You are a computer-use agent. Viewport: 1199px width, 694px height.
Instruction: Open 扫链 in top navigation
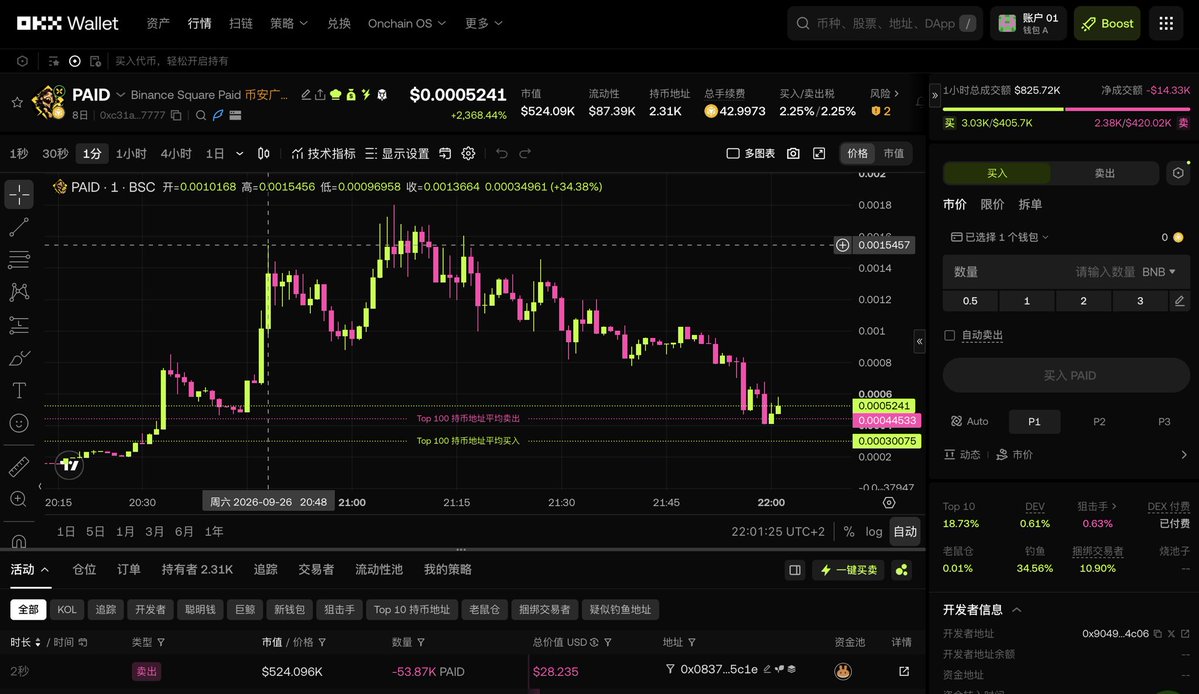241,24
